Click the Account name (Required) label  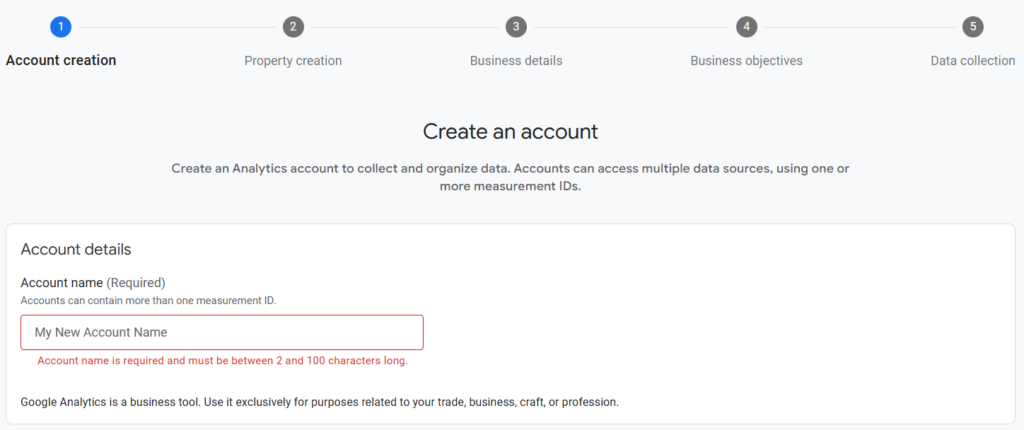[93, 283]
